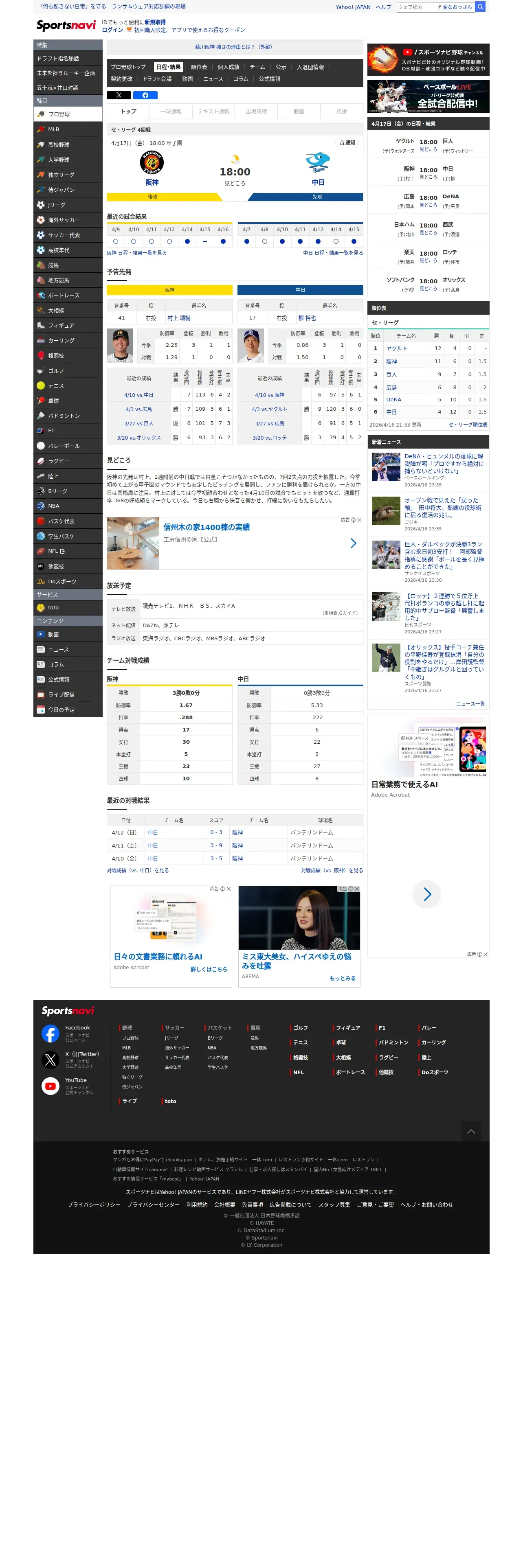Go to Jリーグ in the left sidebar
This screenshot has width=523, height=1568.
68,204
